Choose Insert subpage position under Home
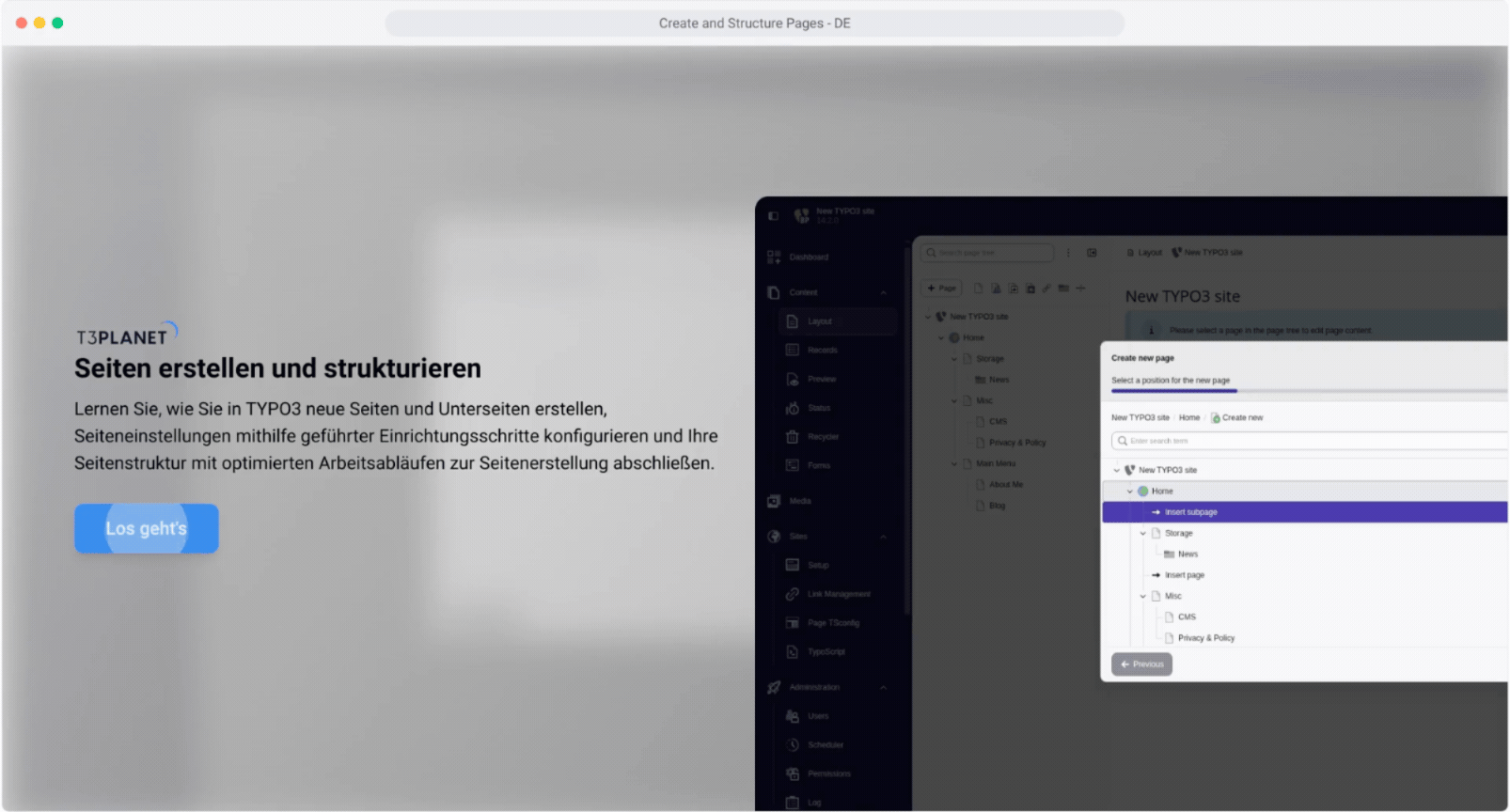The width and height of the screenshot is (1510, 812). pos(1304,512)
